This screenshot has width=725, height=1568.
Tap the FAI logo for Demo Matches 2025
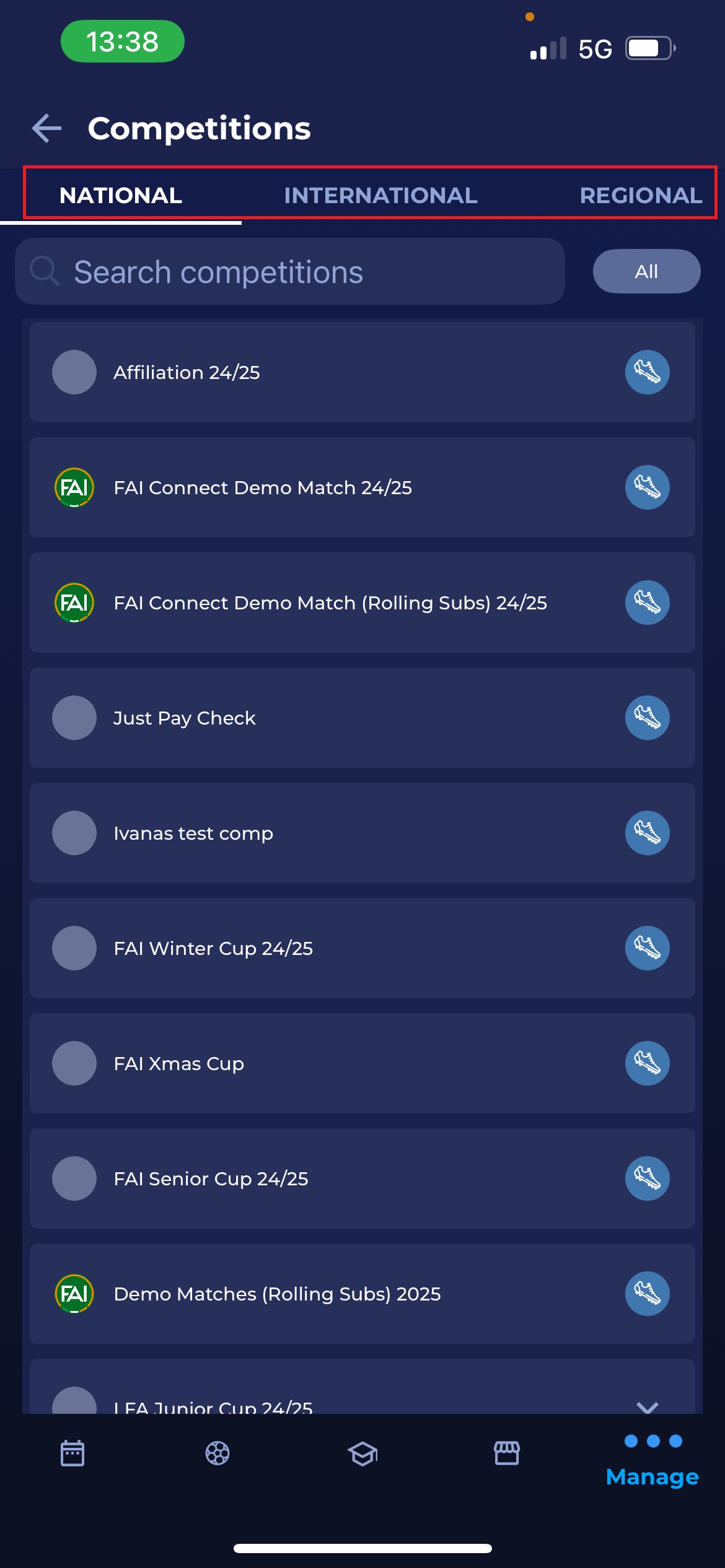[x=74, y=1294]
